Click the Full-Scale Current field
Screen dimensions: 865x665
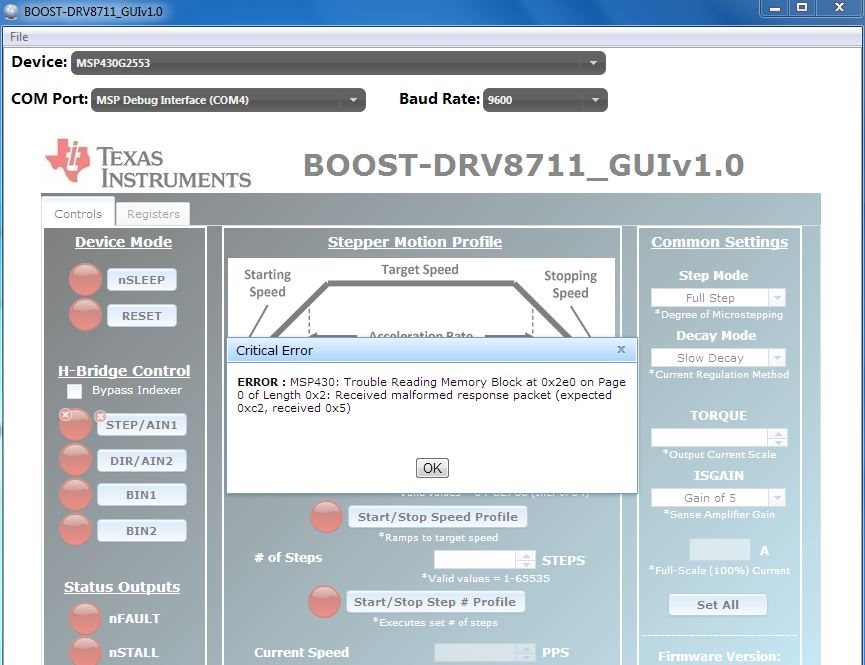(x=720, y=550)
